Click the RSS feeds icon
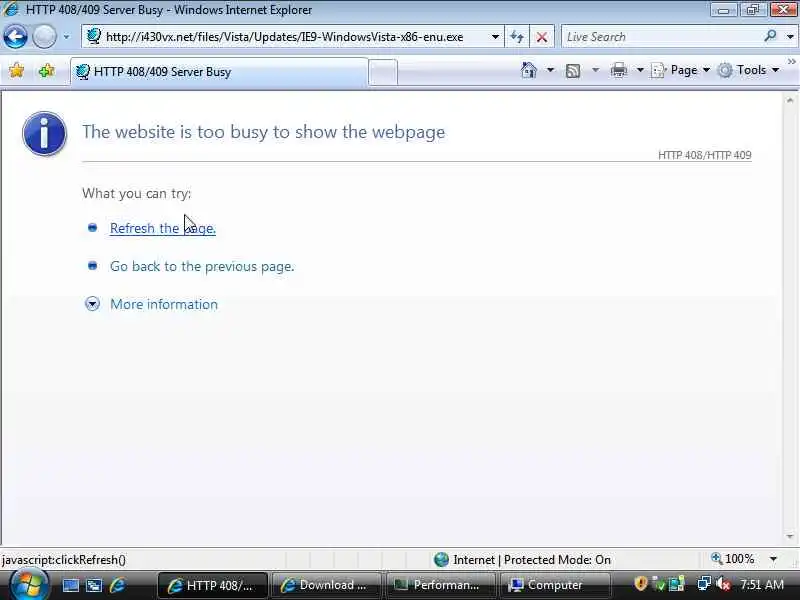 click(573, 70)
